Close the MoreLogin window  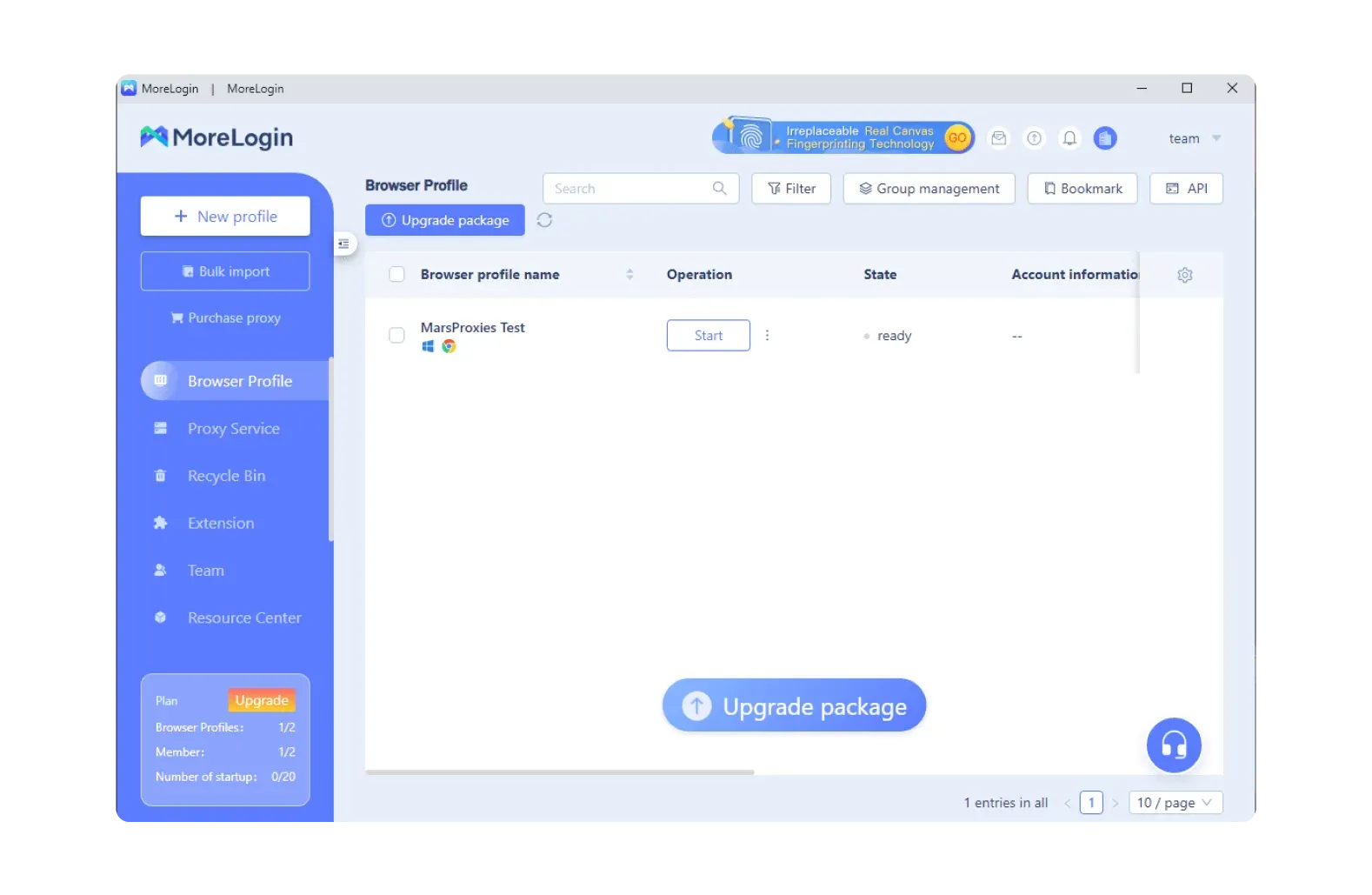tap(1232, 88)
